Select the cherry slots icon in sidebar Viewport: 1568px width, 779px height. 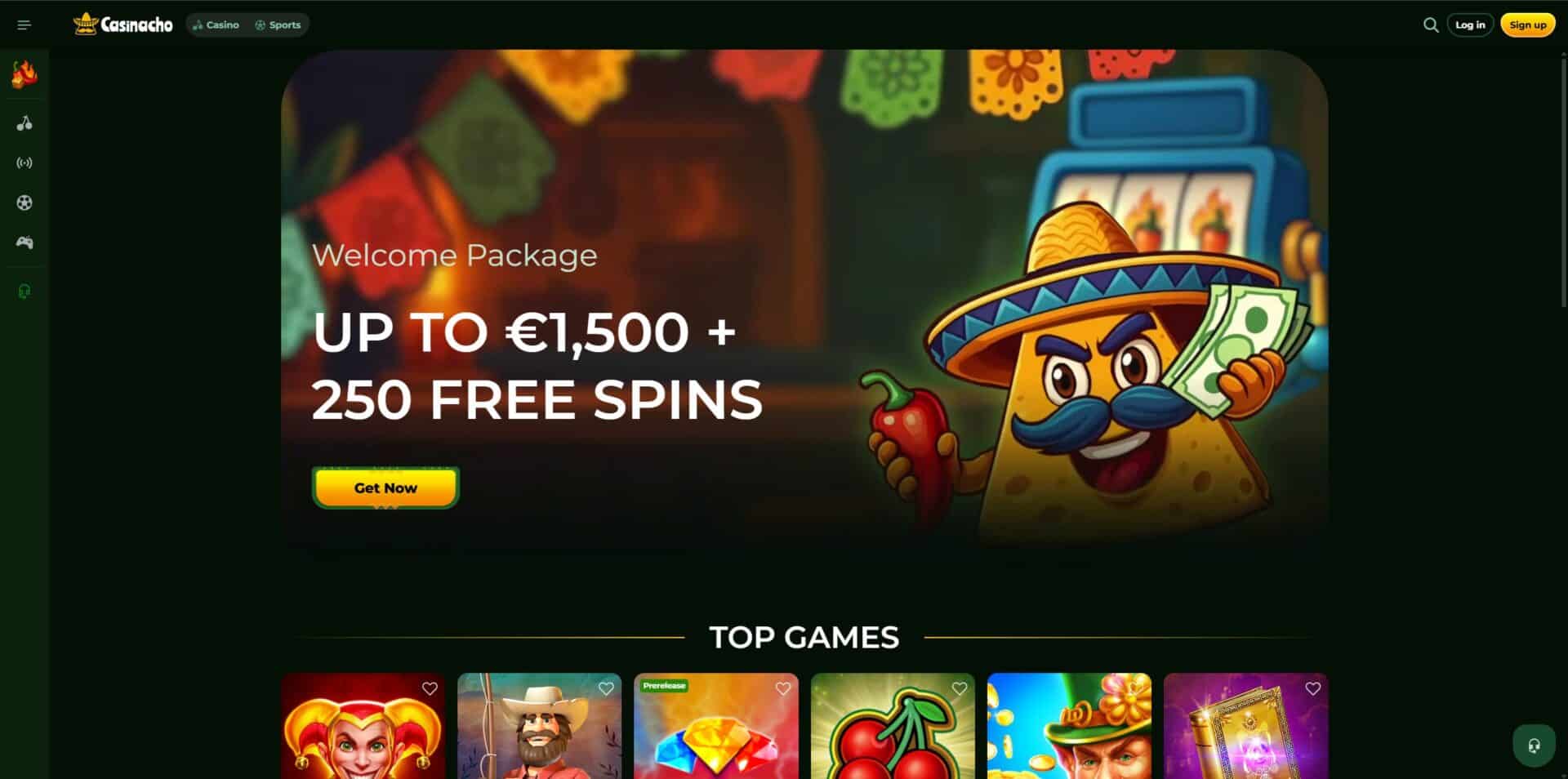[24, 123]
